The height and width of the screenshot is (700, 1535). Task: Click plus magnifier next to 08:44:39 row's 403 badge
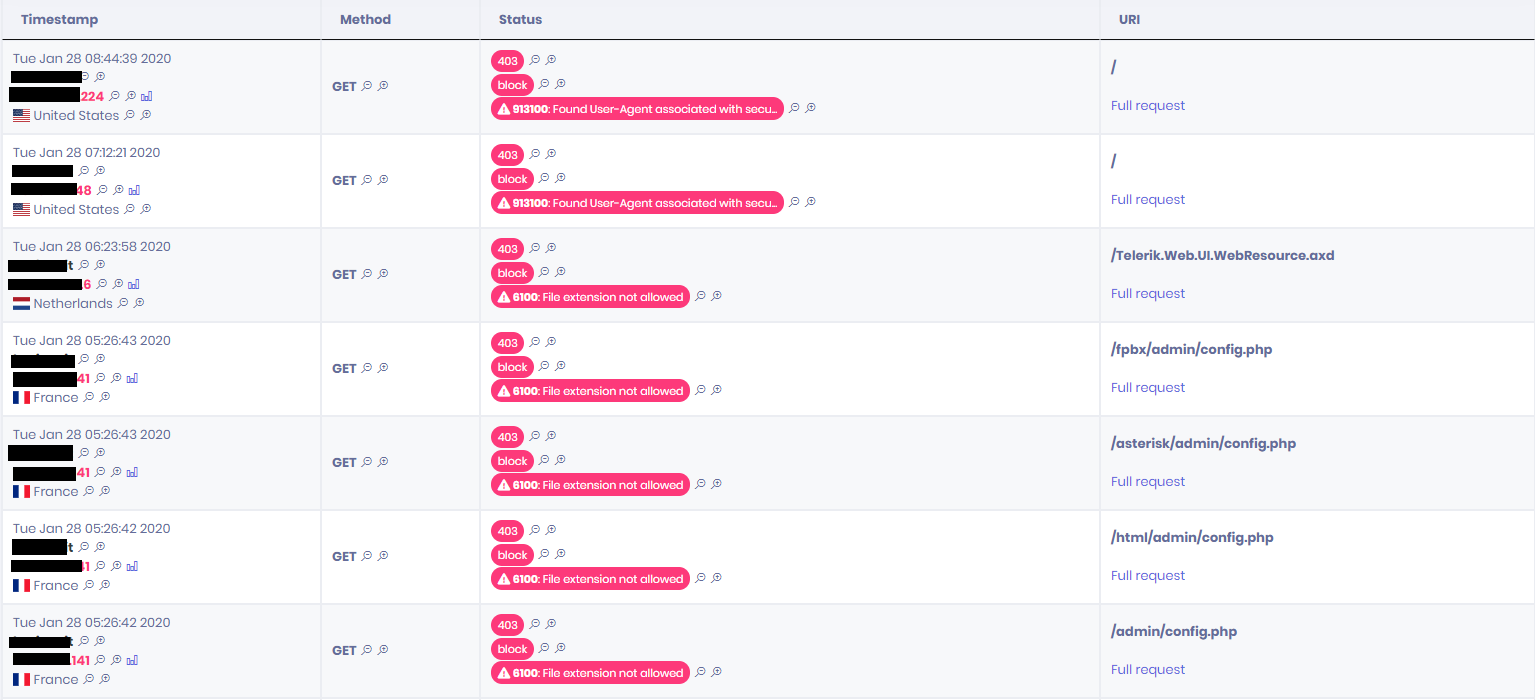550,60
